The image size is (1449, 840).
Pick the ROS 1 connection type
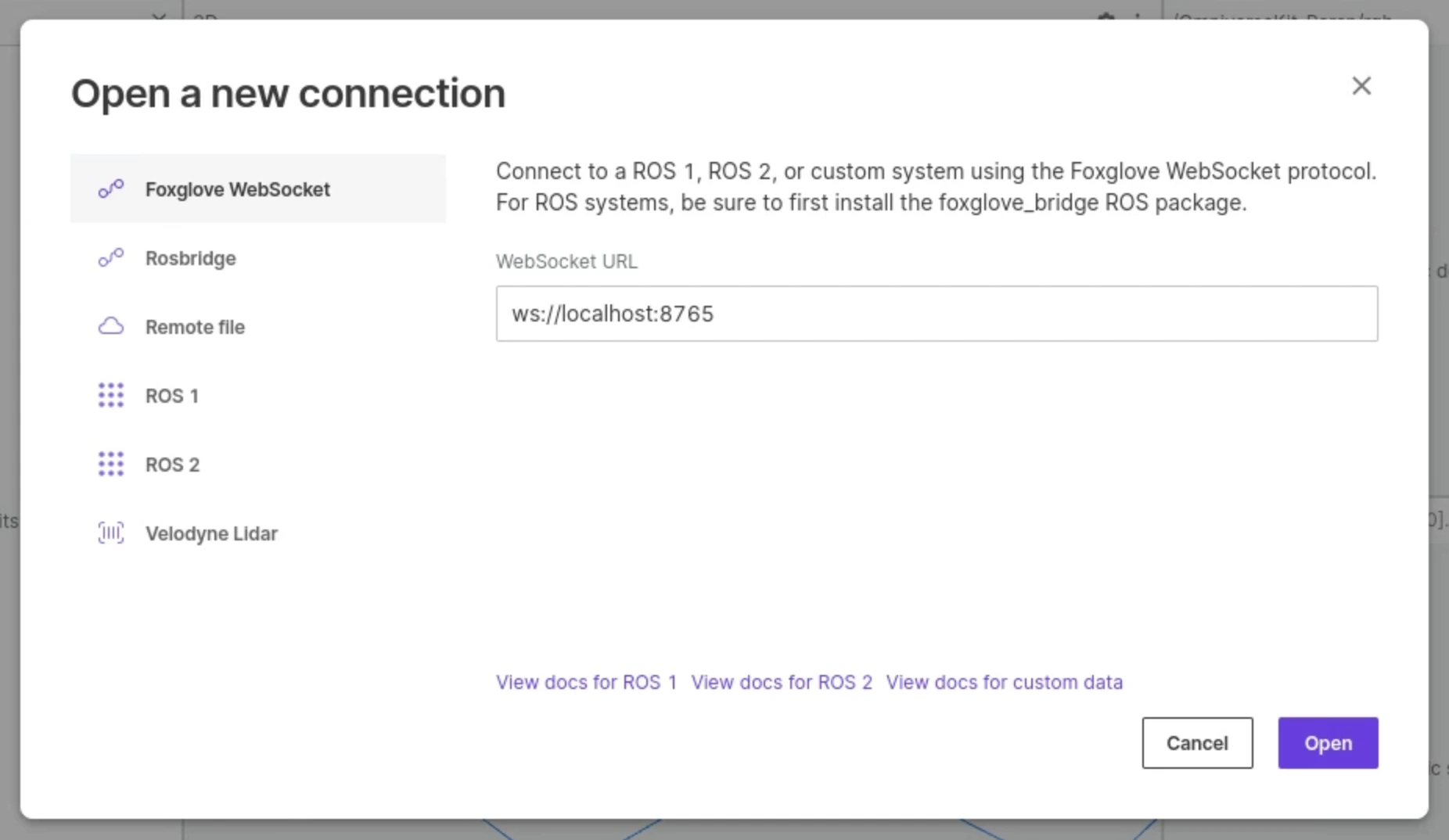click(x=171, y=396)
